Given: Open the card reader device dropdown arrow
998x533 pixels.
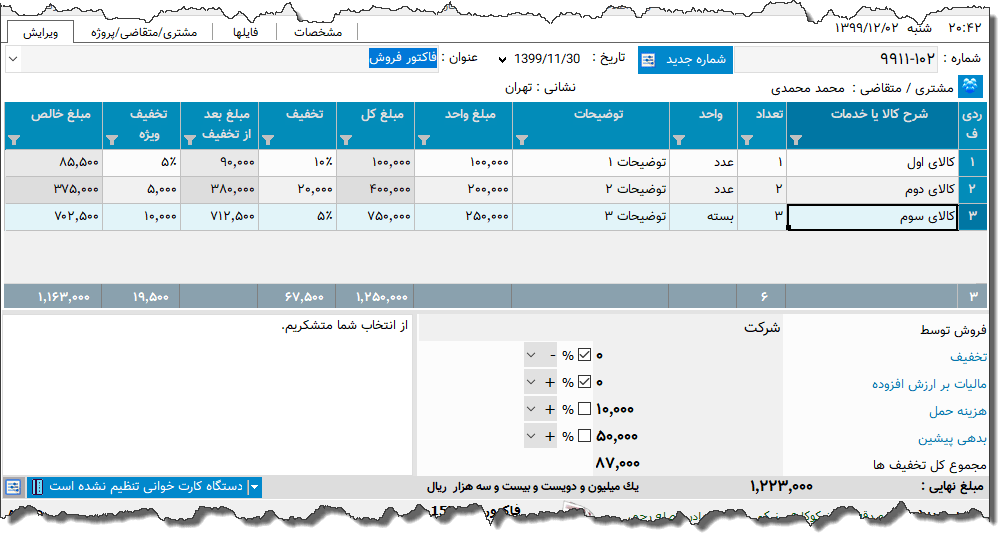Looking at the screenshot, I should [x=254, y=487].
